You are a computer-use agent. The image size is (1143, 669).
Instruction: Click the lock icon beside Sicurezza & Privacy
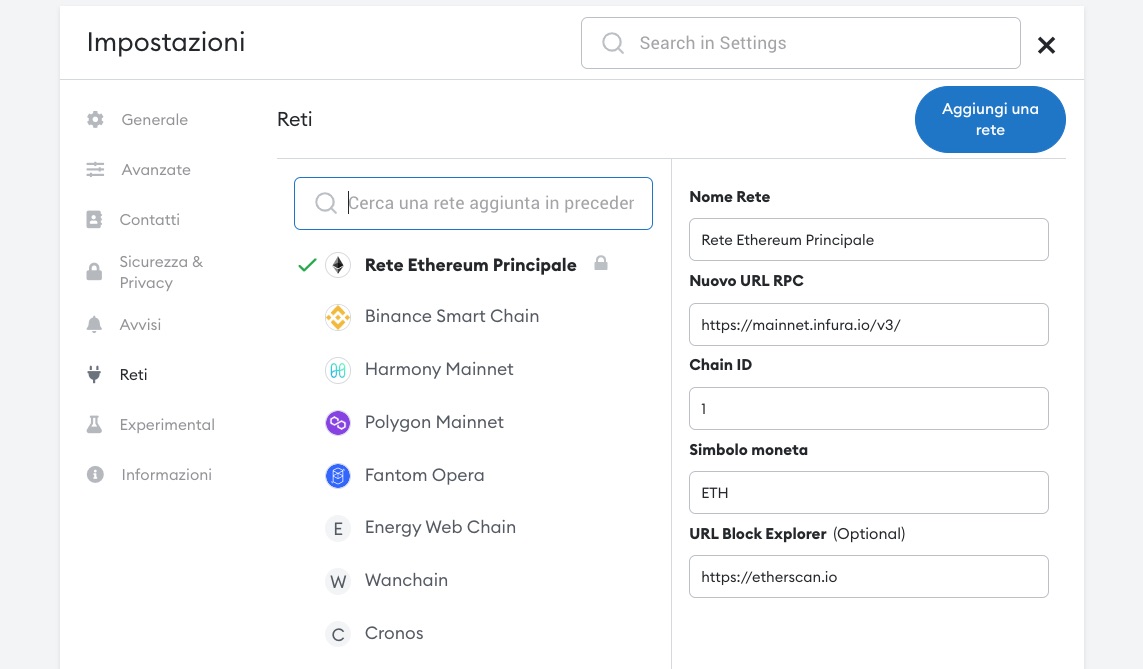(x=94, y=272)
